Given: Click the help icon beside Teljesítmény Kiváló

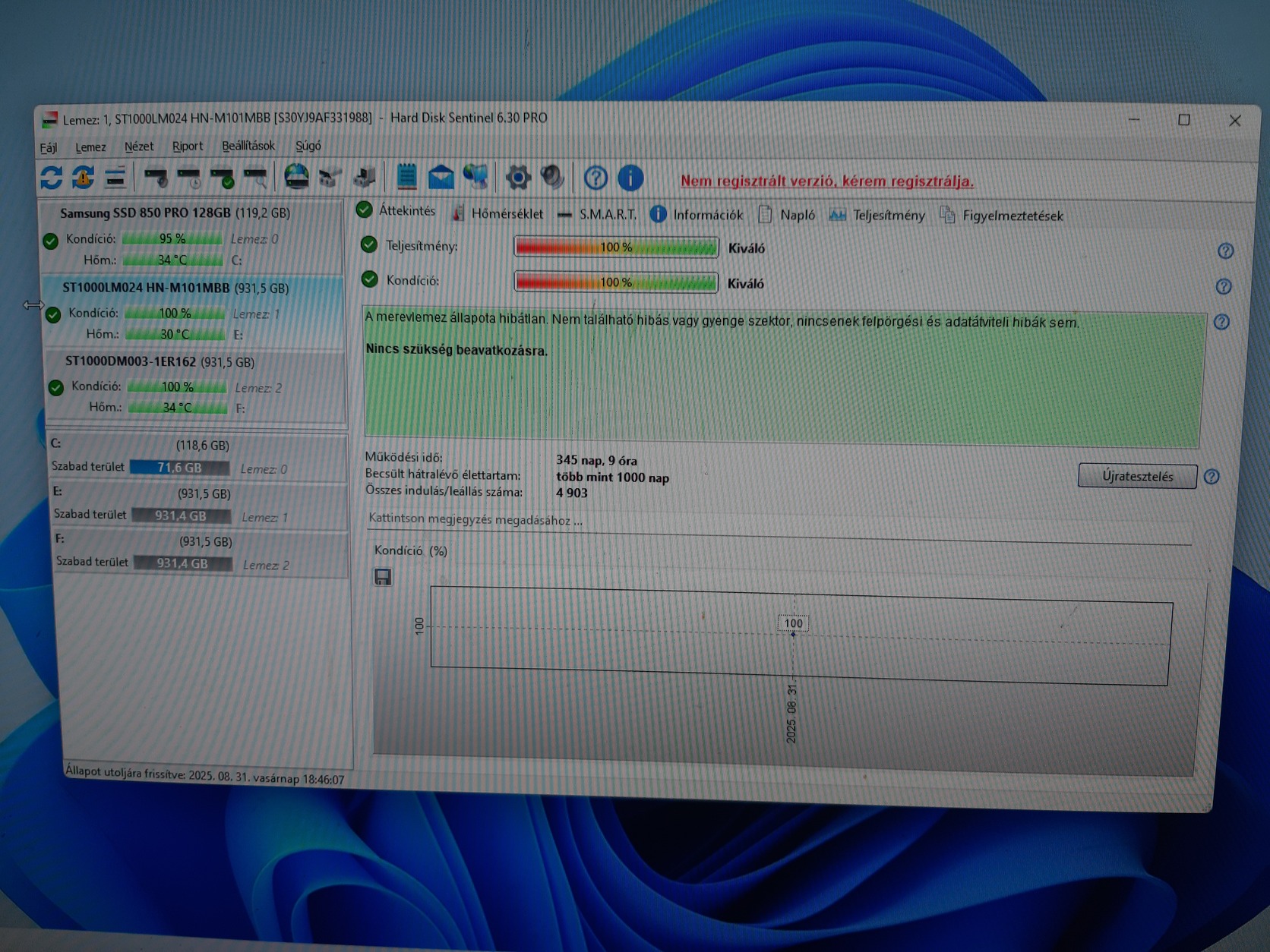Looking at the screenshot, I should [x=1225, y=251].
